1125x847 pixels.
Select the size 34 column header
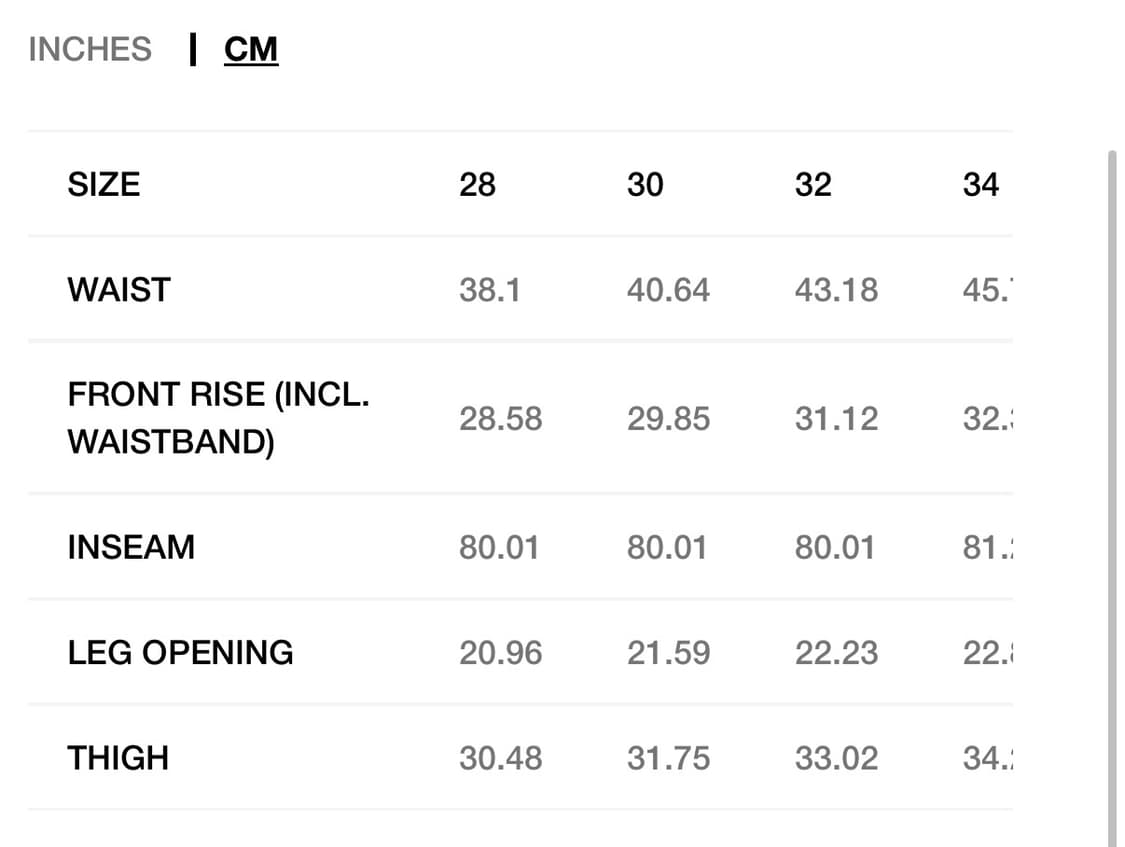coord(981,185)
